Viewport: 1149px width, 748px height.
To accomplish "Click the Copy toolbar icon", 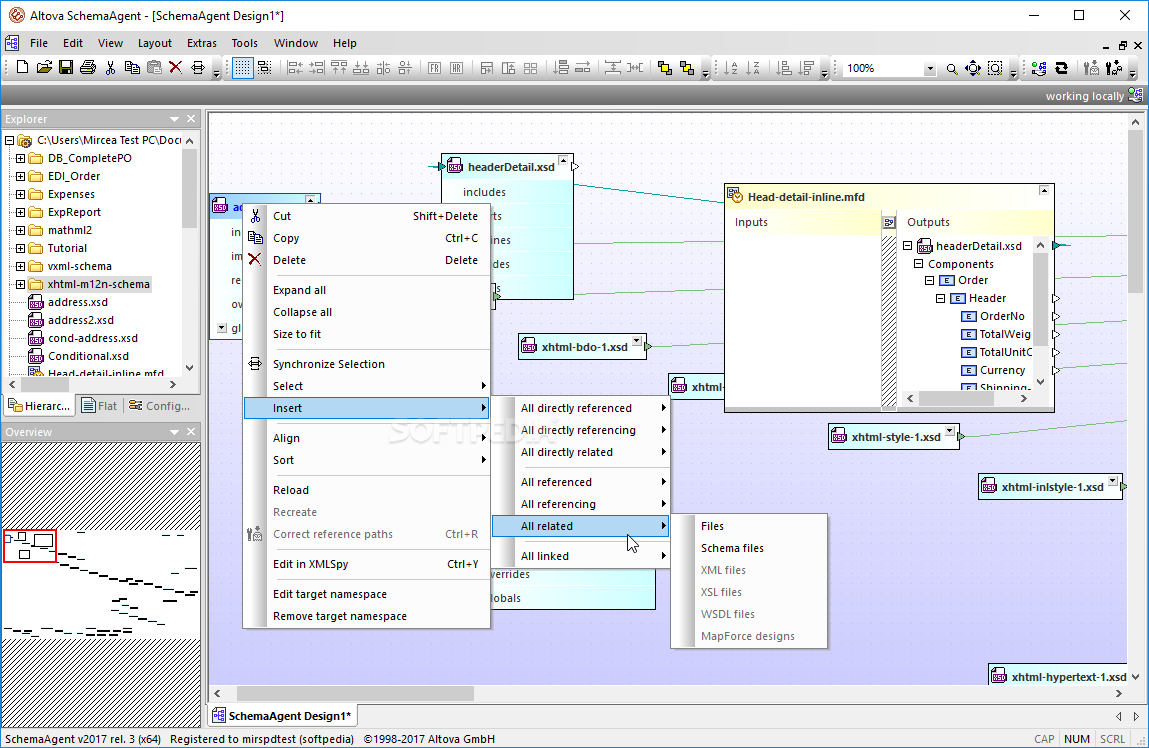I will tap(132, 68).
